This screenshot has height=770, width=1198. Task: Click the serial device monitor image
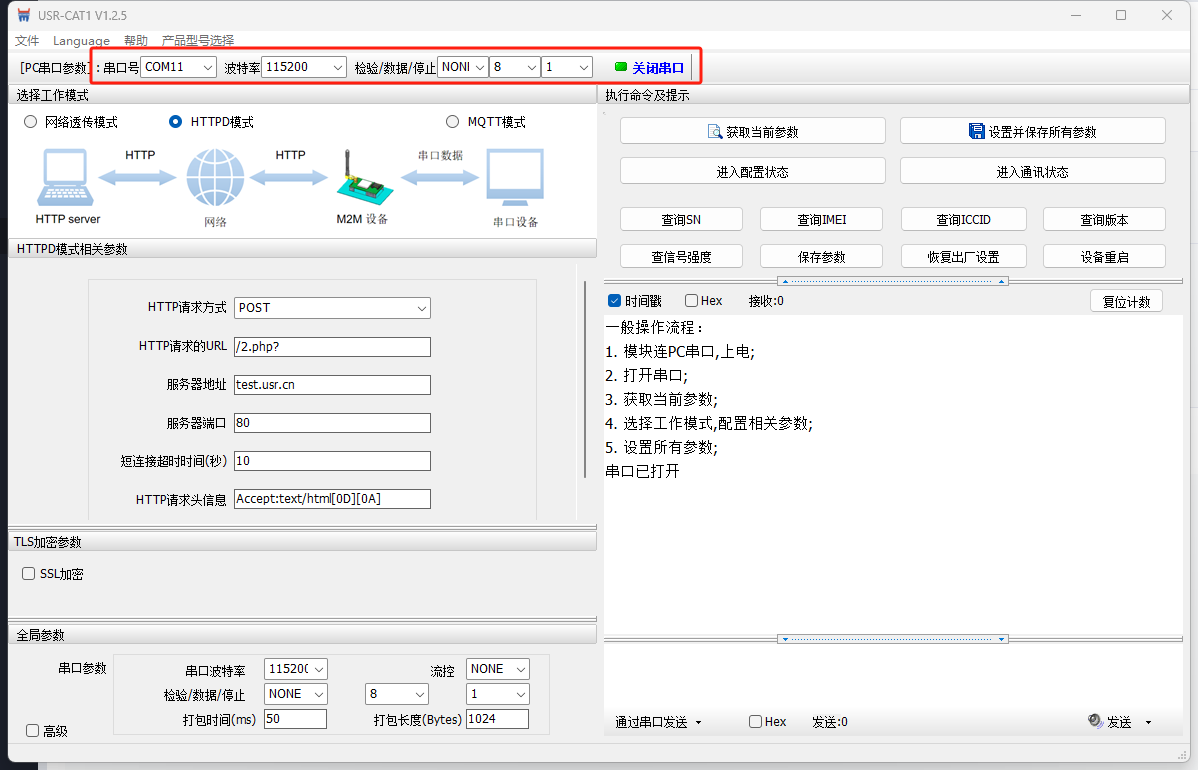[515, 178]
